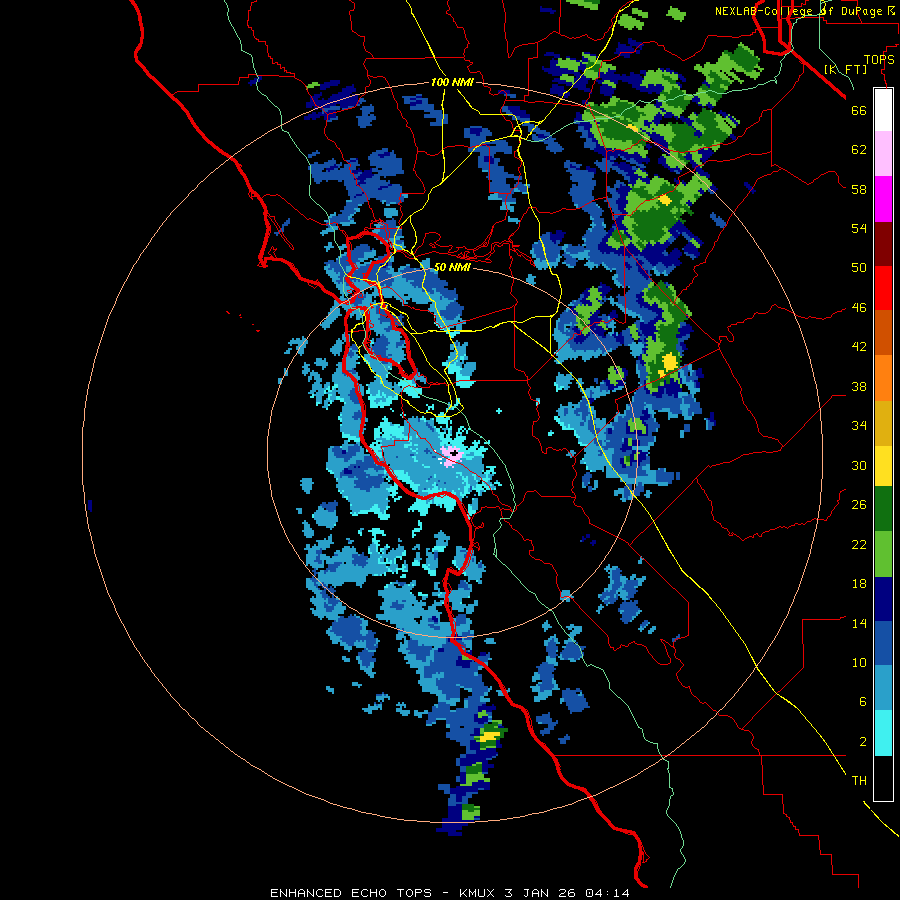The image size is (900, 900).
Task: Click the dark red (maroon) legend swatch
Action: (x=883, y=244)
